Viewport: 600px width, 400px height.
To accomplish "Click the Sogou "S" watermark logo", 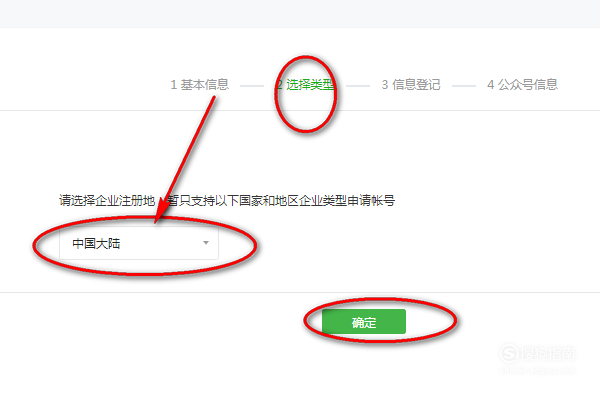I will point(509,354).
